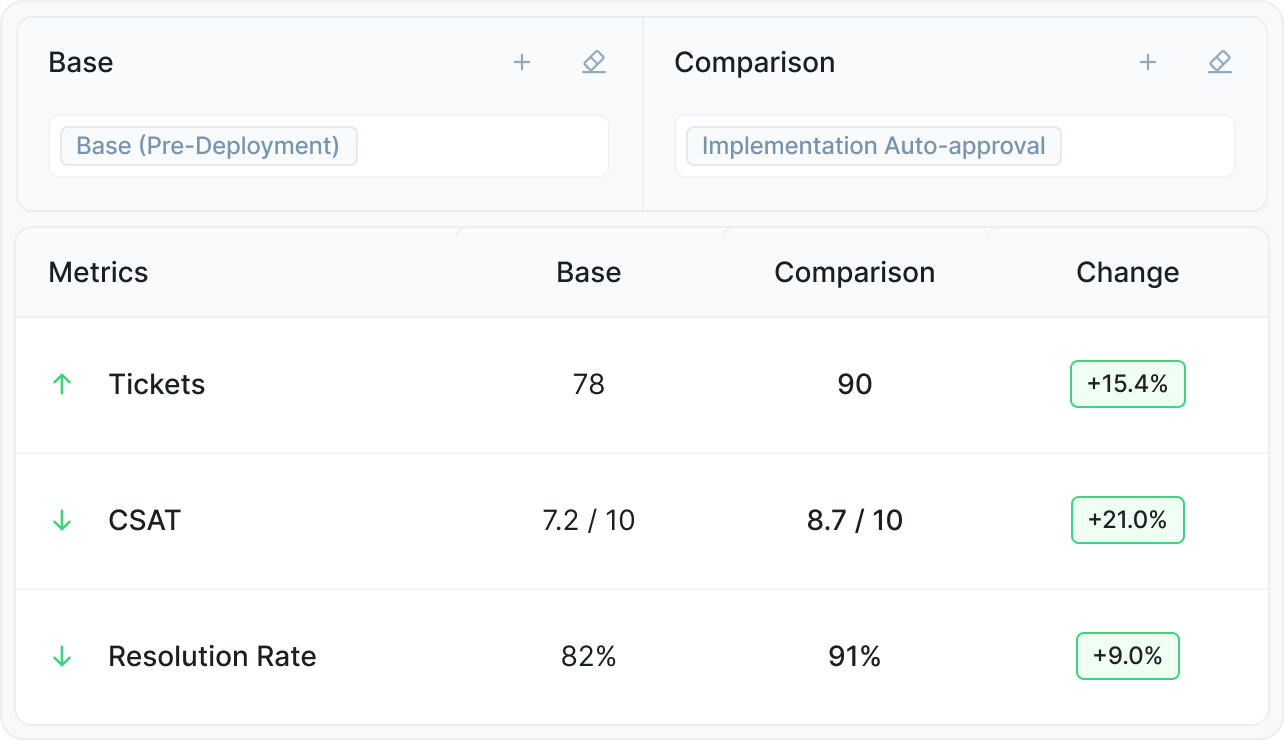Click the eraser icon in Comparison panel
The height and width of the screenshot is (740, 1284).
(x=1219, y=63)
